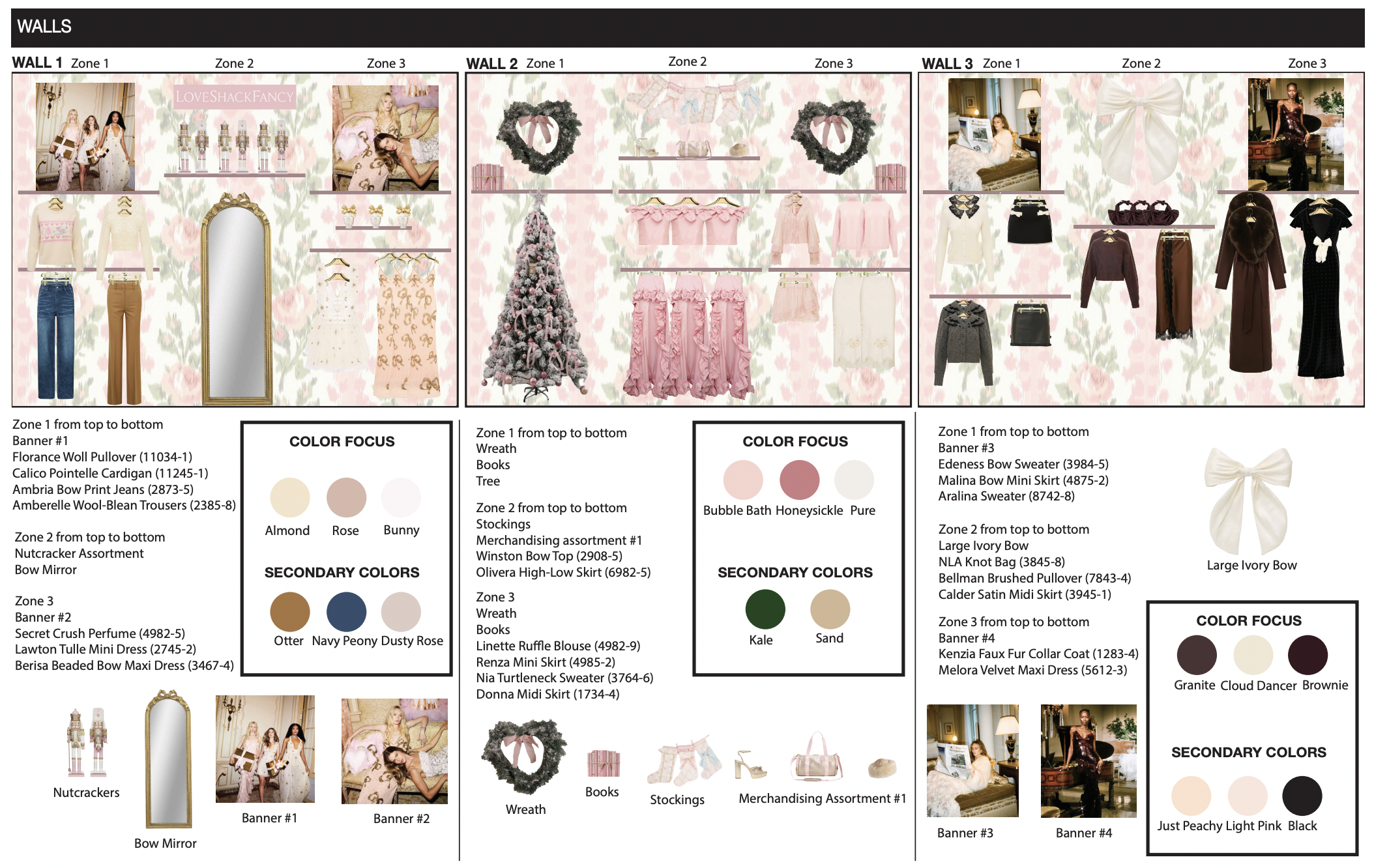Open the Banner #4 thumbnail
1374x868 pixels.
1088,761
